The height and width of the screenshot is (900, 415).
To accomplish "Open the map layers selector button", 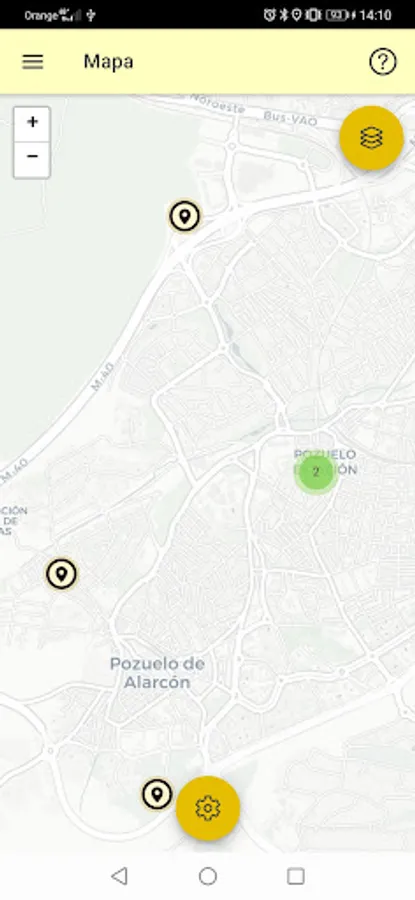I will click(x=371, y=138).
